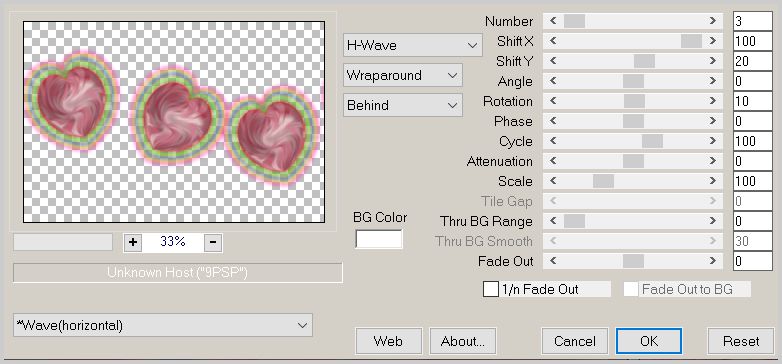Image resolution: width=782 pixels, height=364 pixels.
Task: Decrease Cycle with left arrow
Action: (x=553, y=141)
